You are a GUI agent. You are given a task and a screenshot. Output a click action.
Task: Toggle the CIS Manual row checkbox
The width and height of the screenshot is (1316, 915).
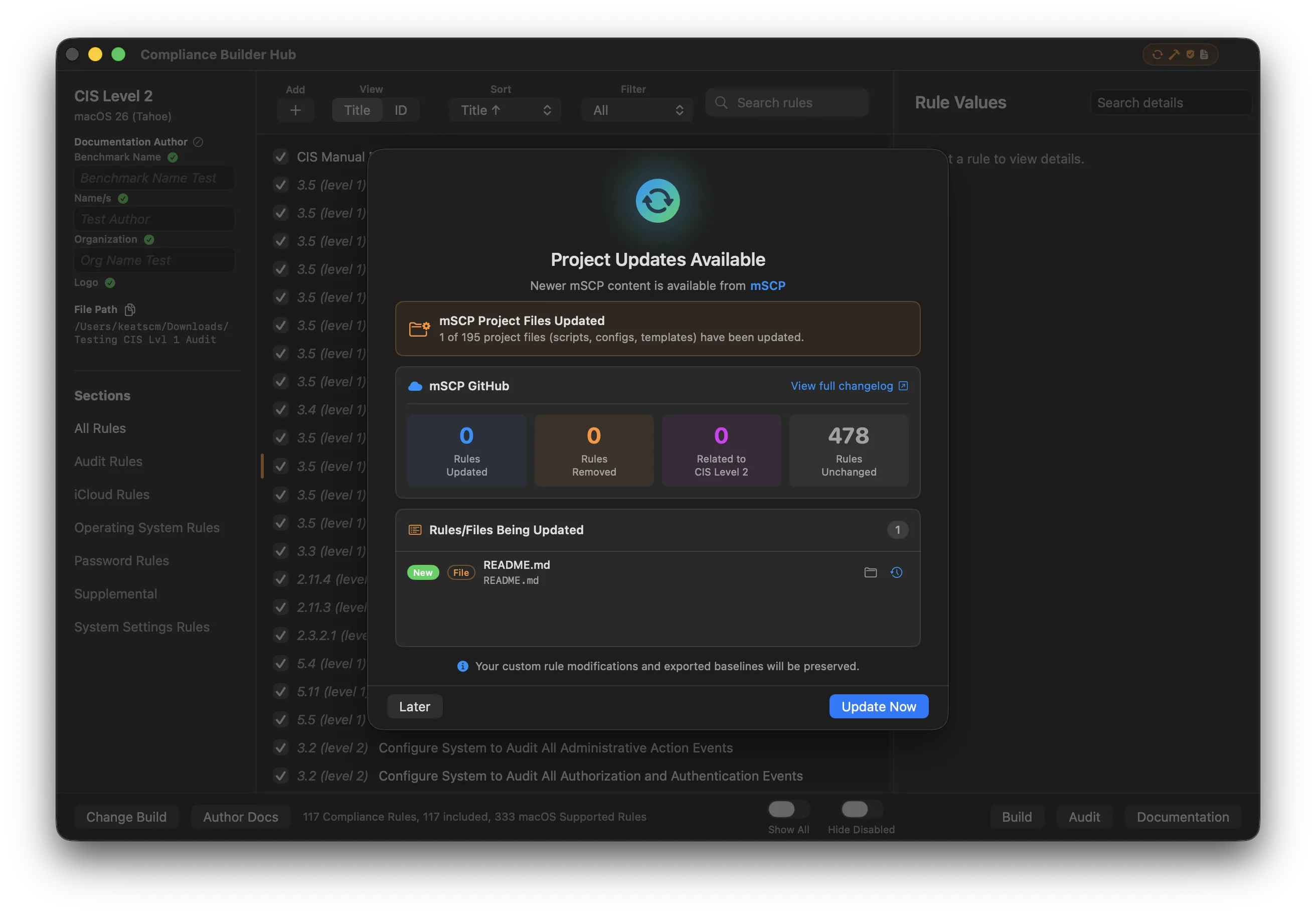(x=280, y=157)
